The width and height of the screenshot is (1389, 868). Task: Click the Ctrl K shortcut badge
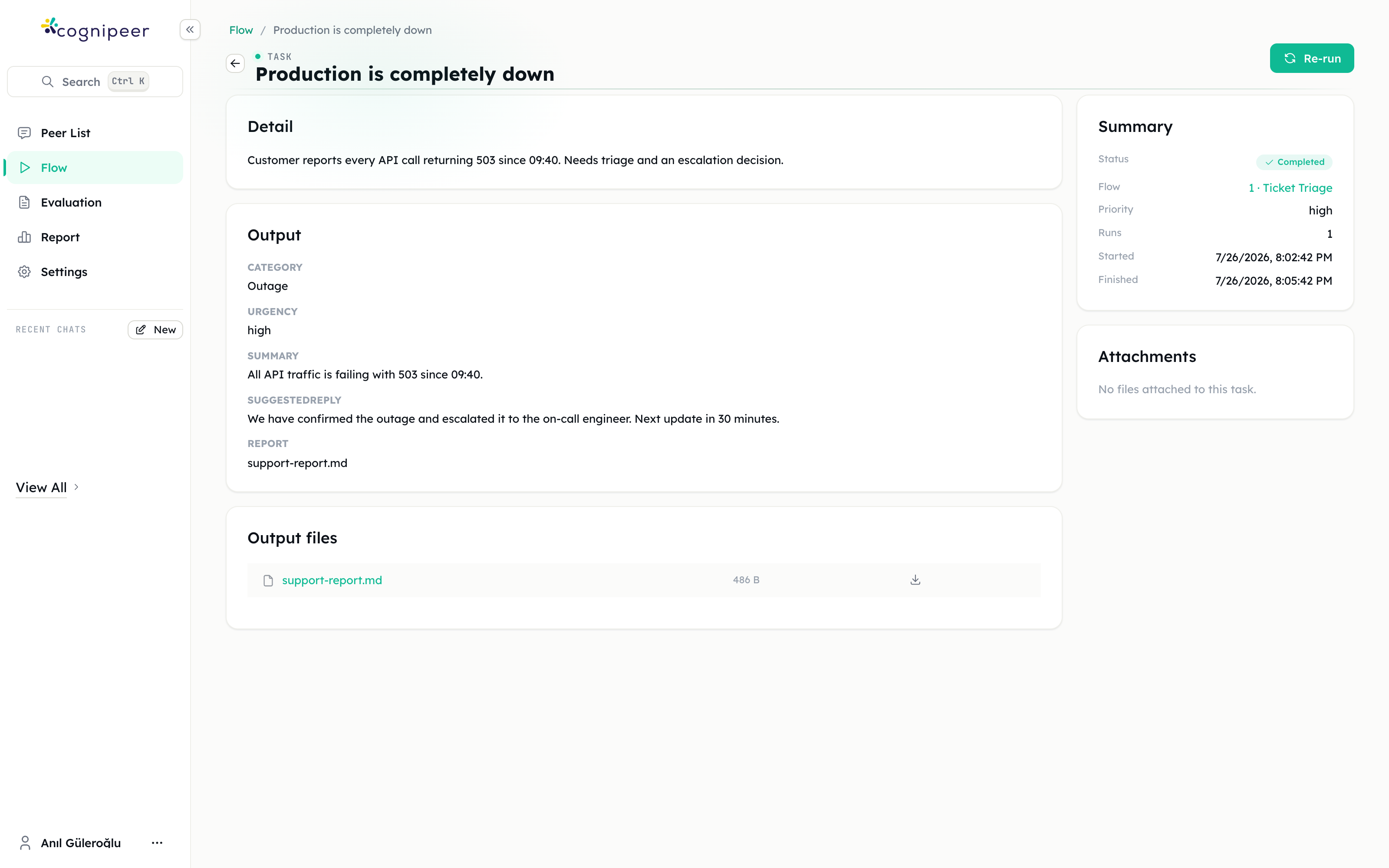pos(128,82)
